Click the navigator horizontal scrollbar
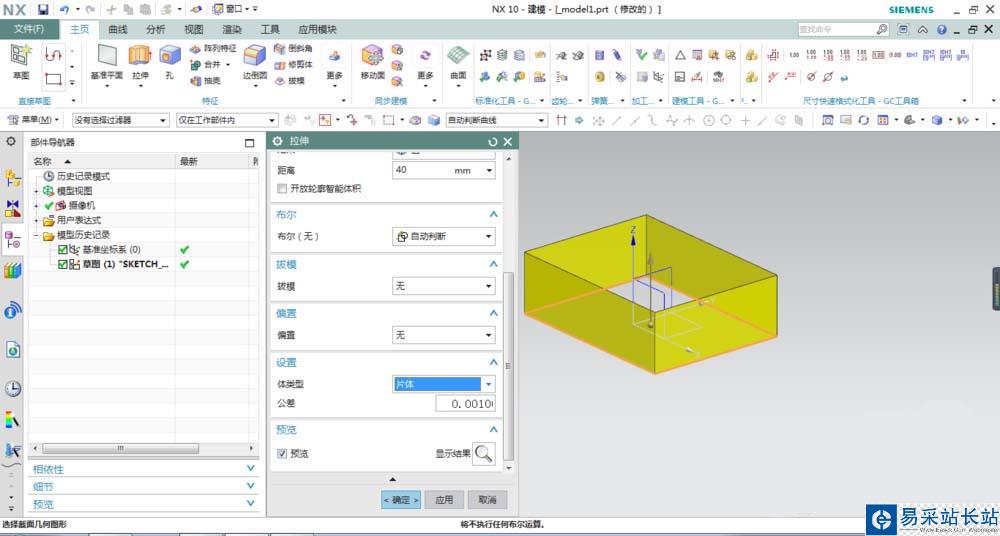 [x=121, y=449]
